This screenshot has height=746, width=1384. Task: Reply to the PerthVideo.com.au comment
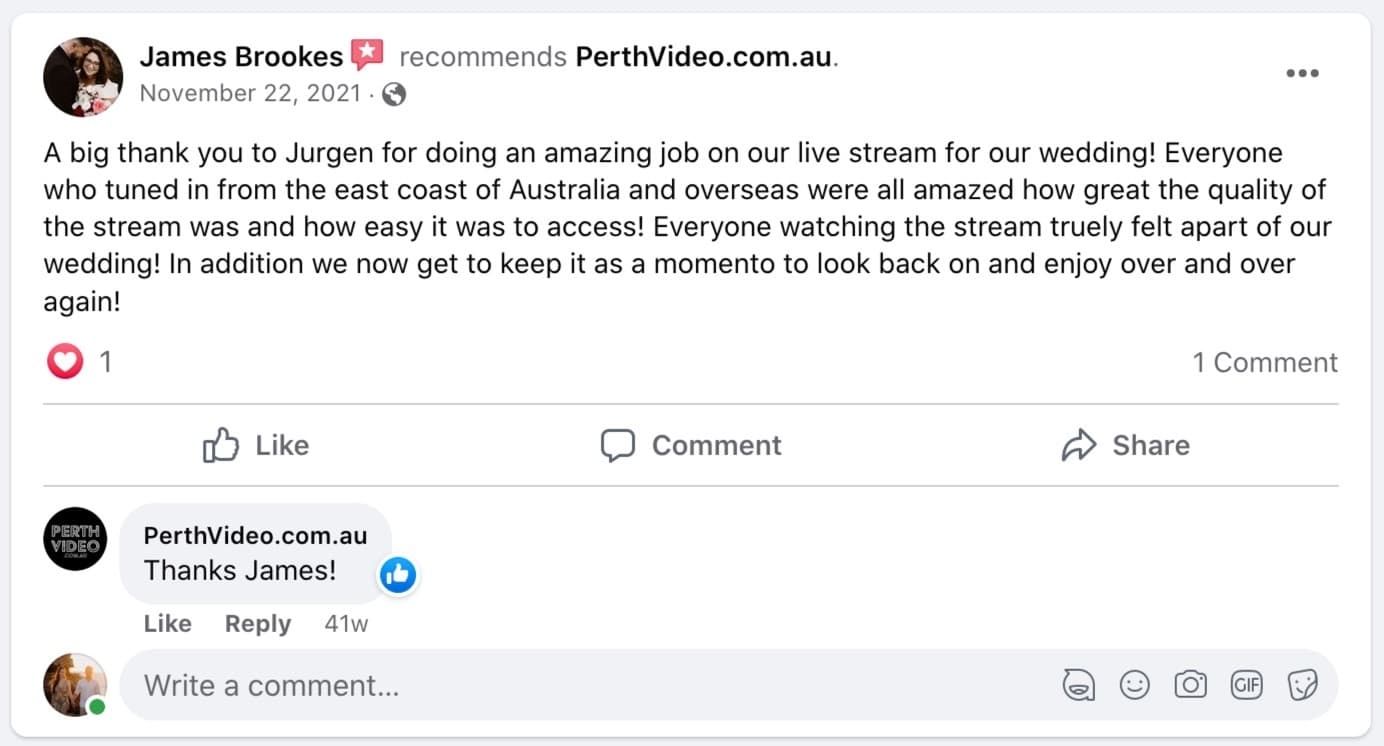coord(257,624)
